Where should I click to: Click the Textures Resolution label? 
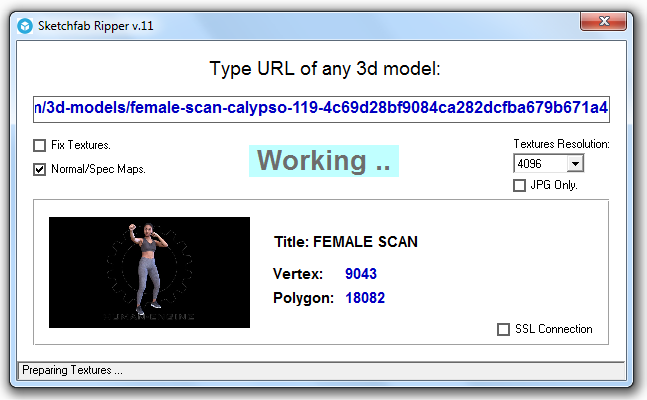(x=560, y=144)
